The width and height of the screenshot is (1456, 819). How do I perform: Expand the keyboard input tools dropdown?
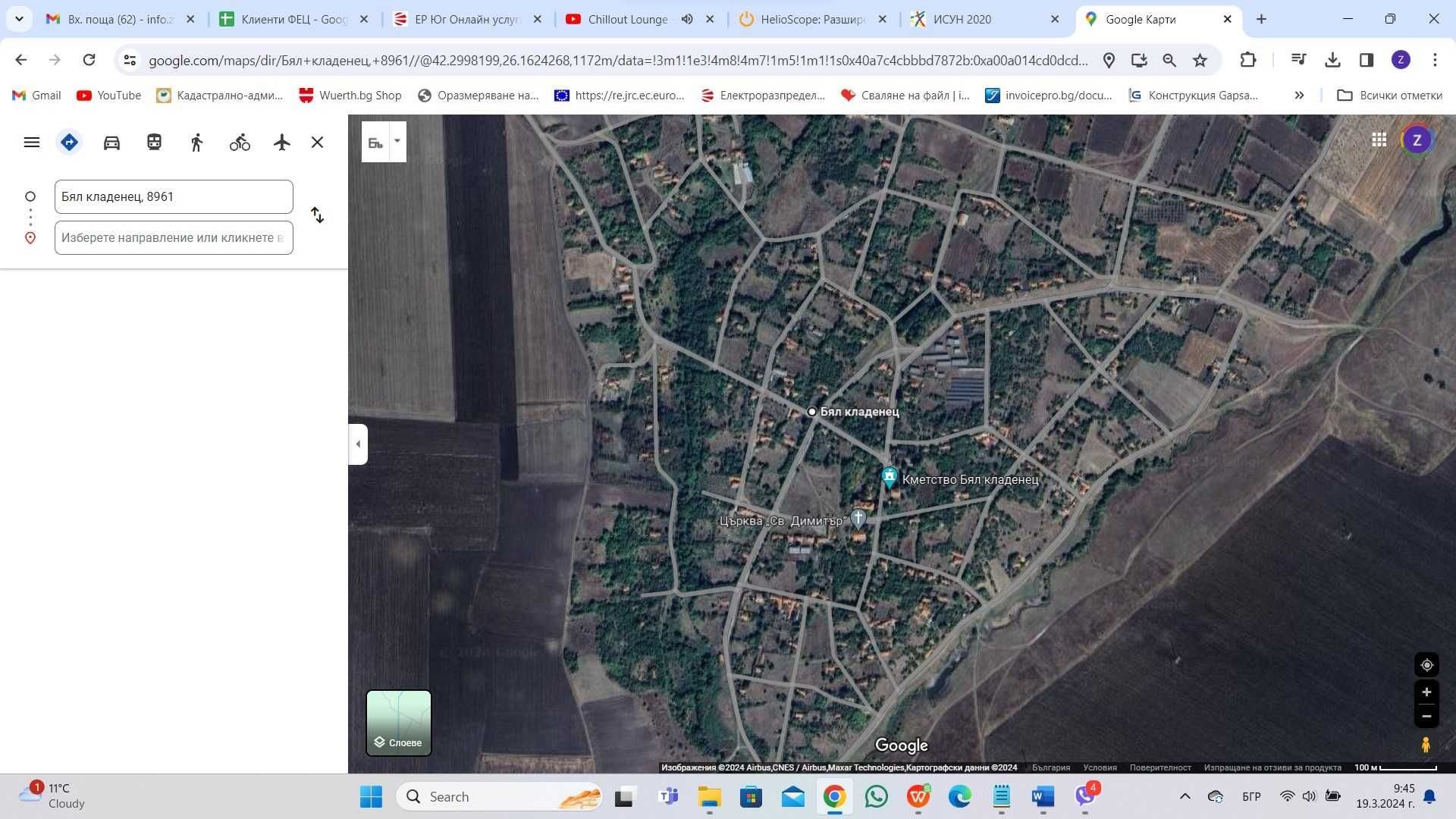[x=397, y=141]
